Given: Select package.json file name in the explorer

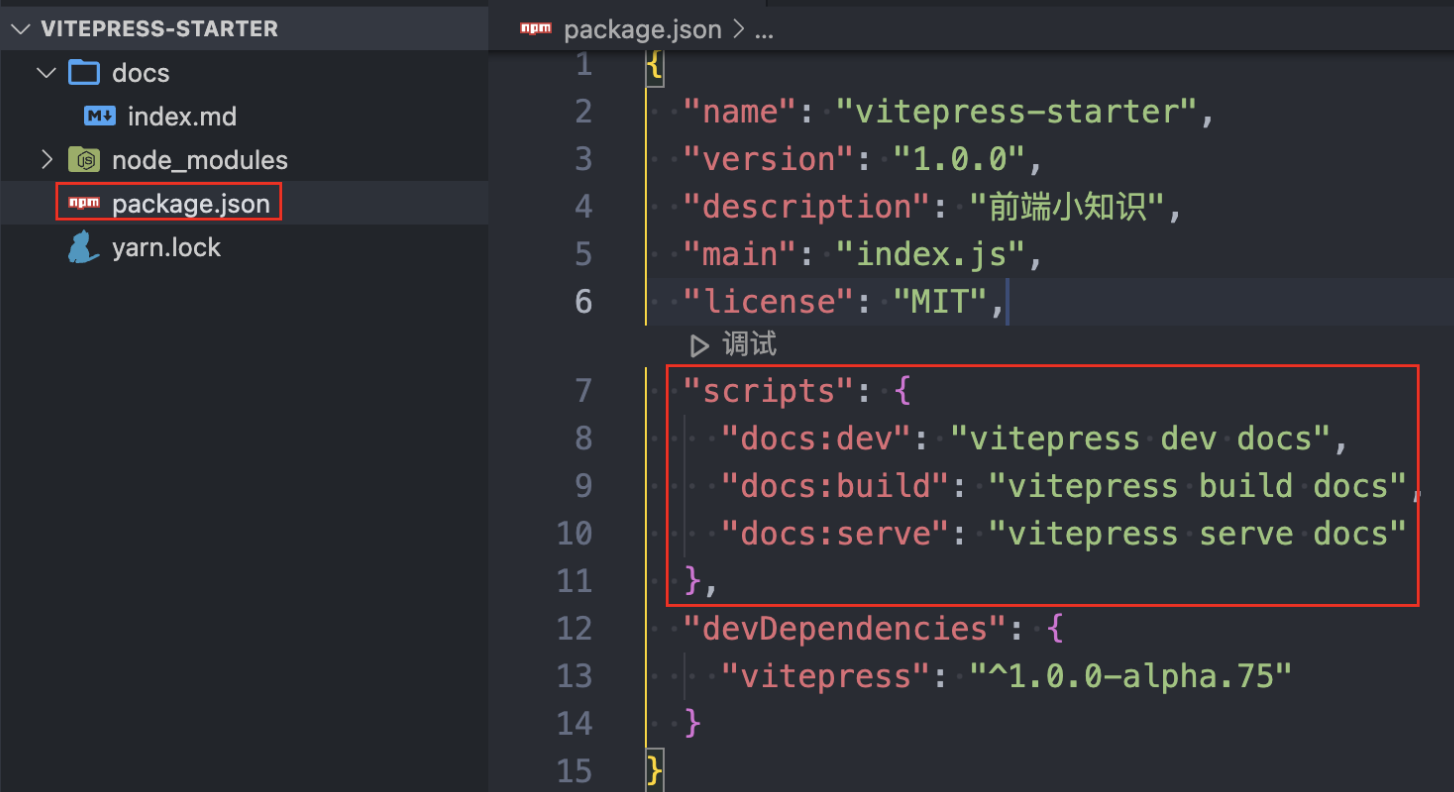Looking at the screenshot, I should coord(191,204).
